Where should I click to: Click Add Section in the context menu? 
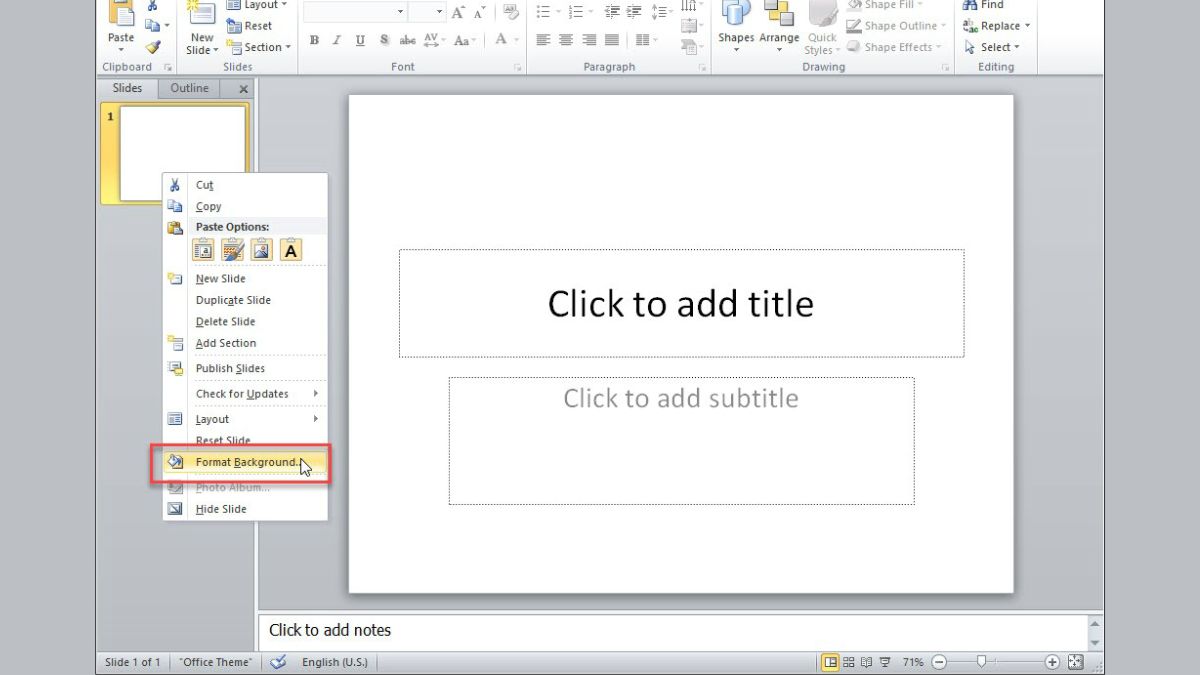pyautogui.click(x=226, y=343)
